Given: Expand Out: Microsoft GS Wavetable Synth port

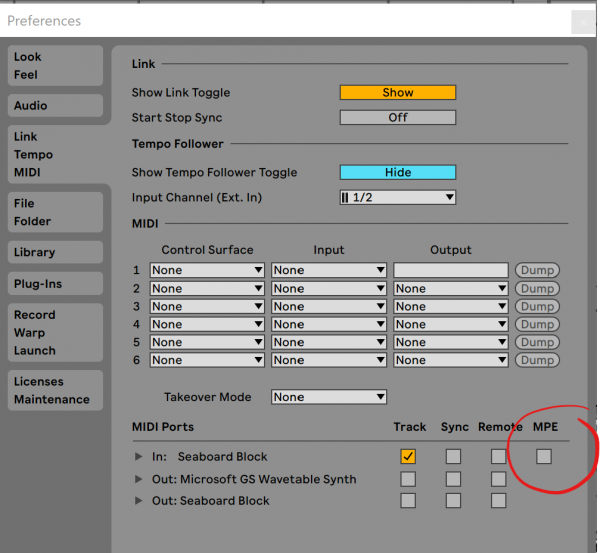Looking at the screenshot, I should (139, 479).
